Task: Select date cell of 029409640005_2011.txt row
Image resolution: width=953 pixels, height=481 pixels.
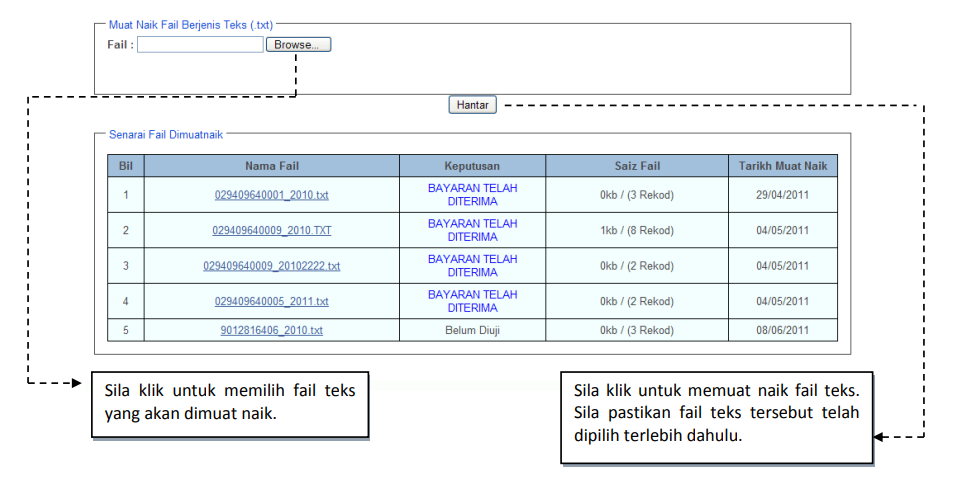Action: [x=783, y=301]
